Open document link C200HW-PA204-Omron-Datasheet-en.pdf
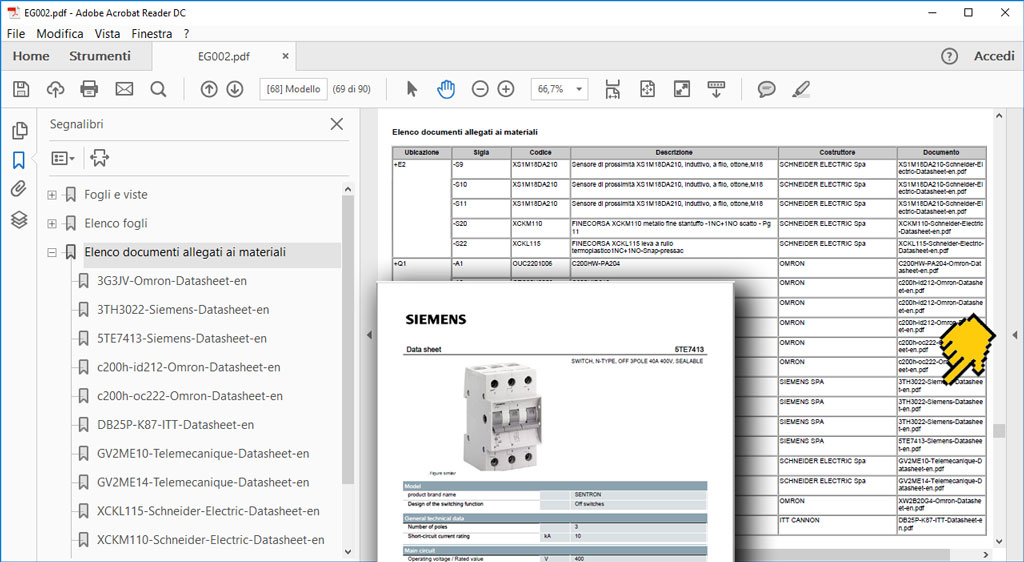Image resolution: width=1024 pixels, height=562 pixels. 940,267
